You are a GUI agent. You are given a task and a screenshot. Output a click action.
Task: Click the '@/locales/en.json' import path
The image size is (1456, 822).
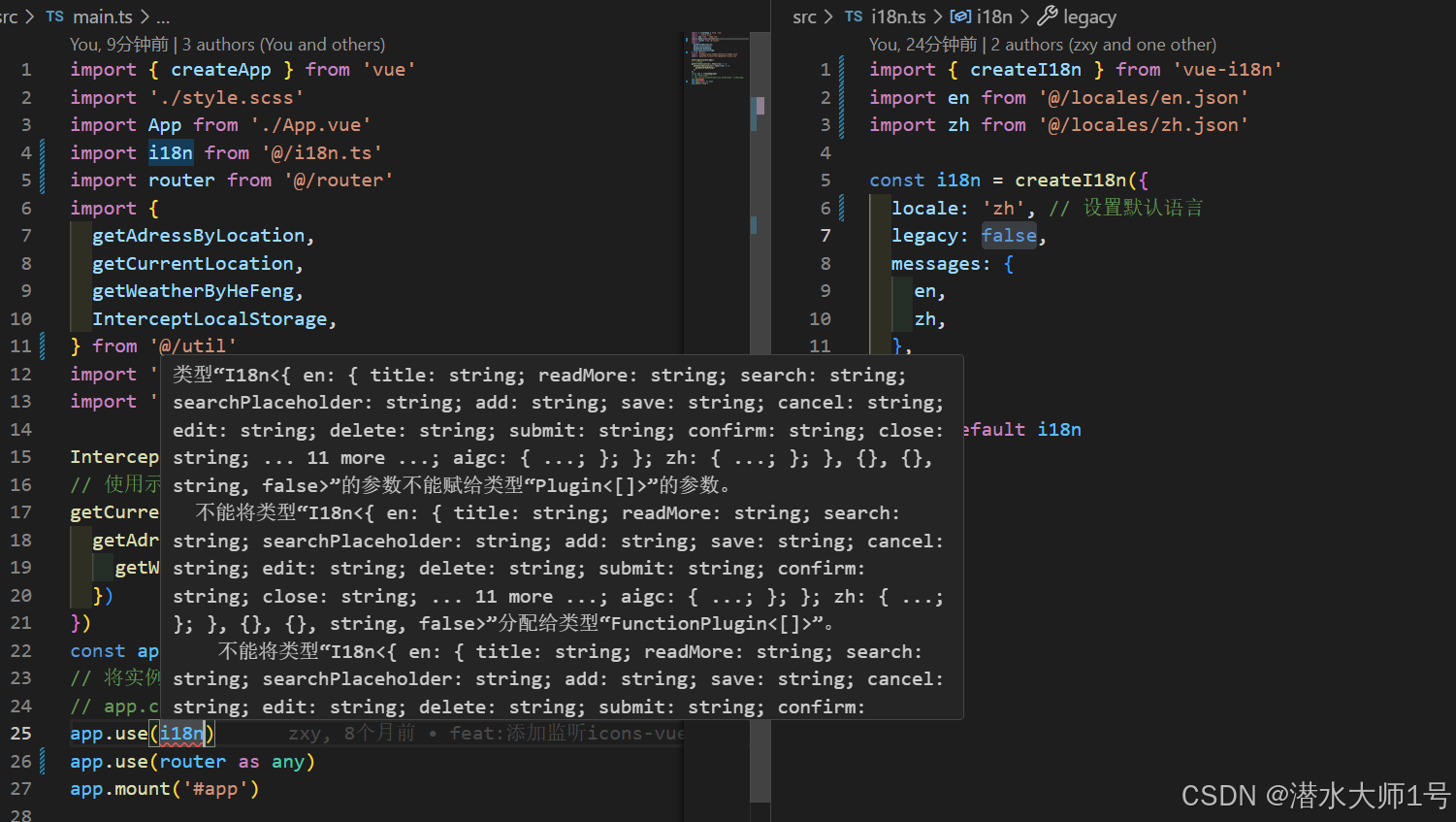pos(1144,98)
